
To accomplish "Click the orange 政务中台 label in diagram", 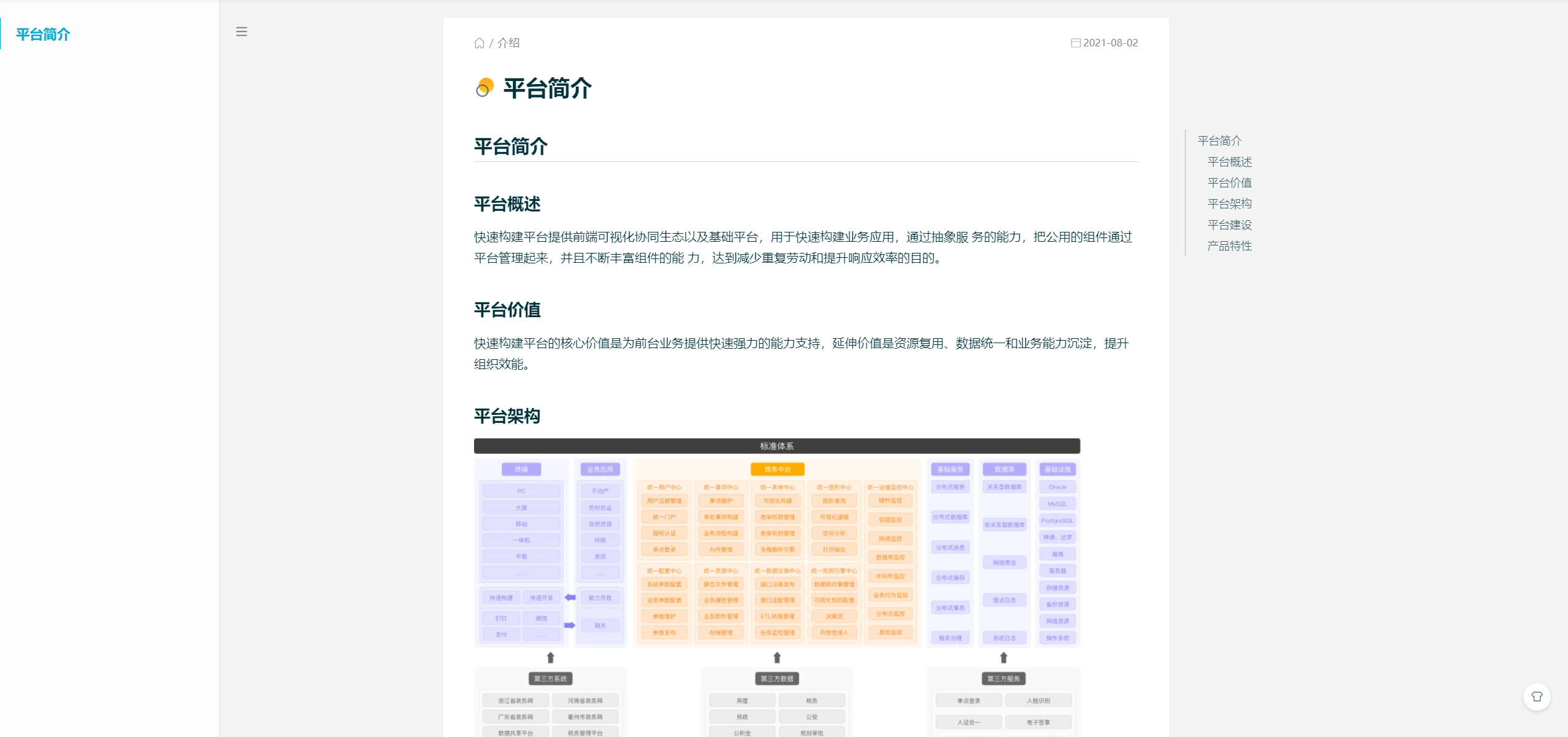I will coord(777,469).
